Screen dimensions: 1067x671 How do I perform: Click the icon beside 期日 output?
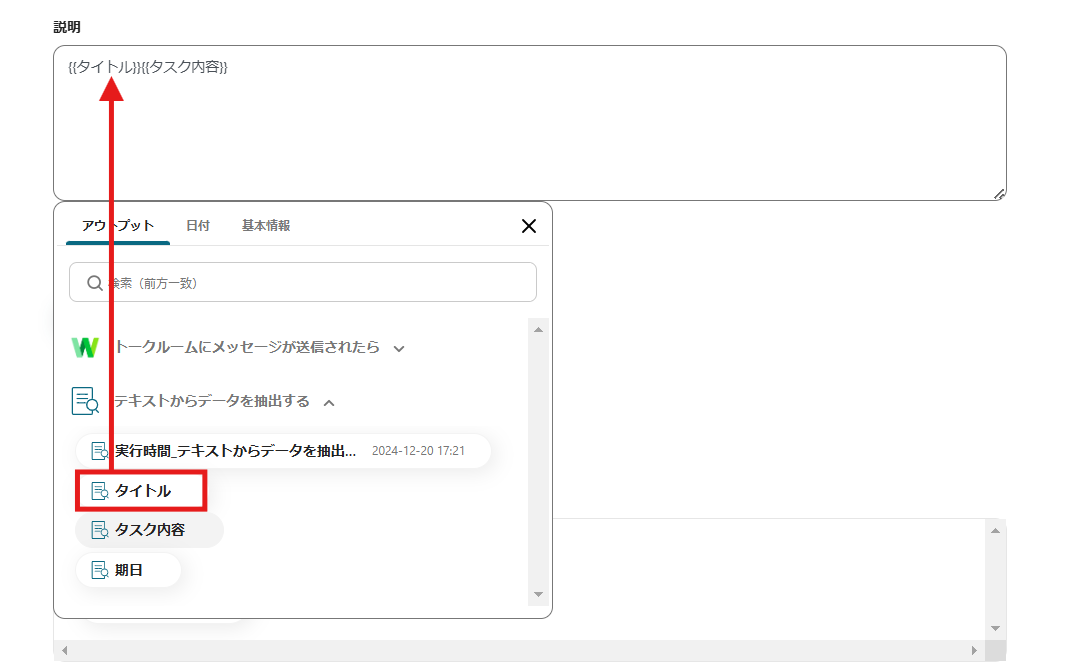[x=102, y=570]
